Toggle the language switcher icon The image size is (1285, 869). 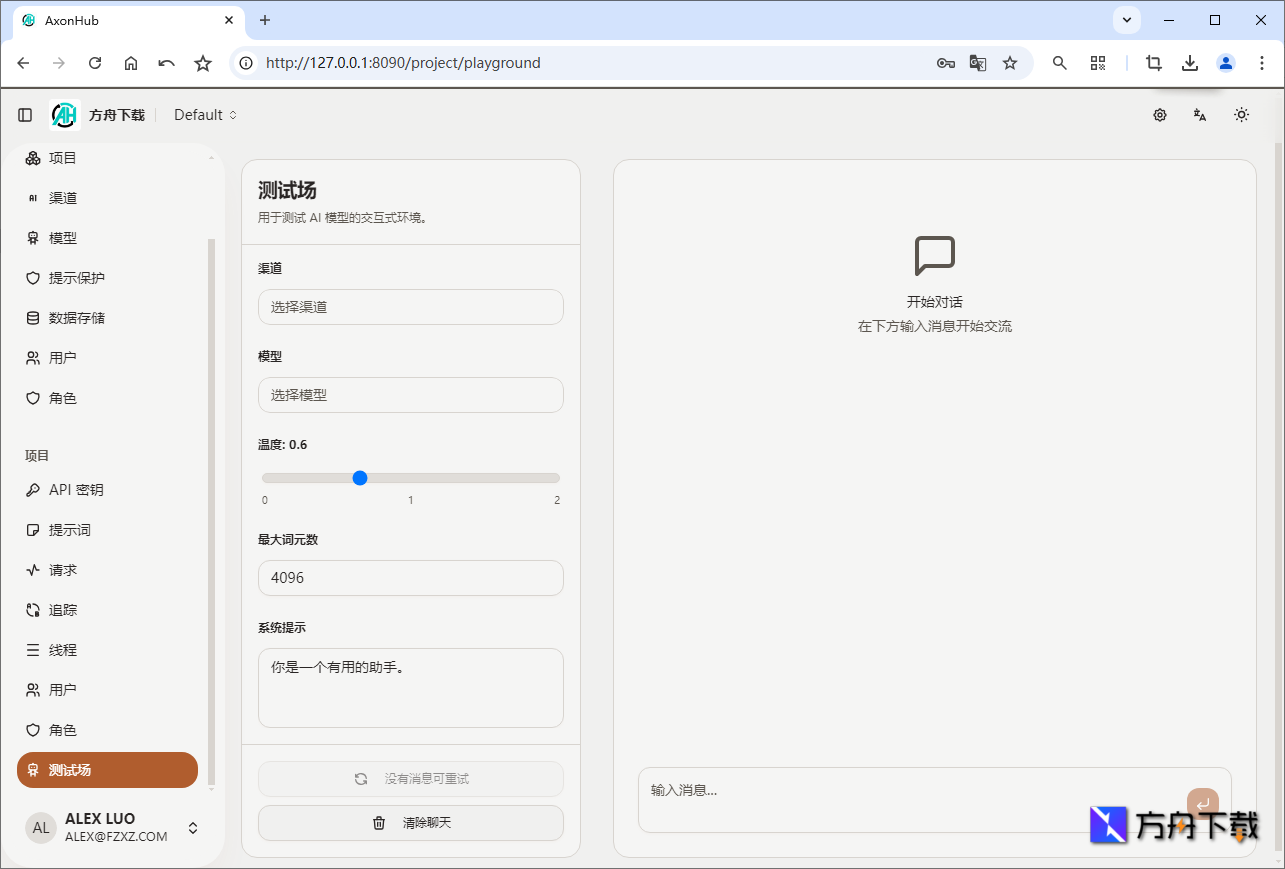[1199, 115]
